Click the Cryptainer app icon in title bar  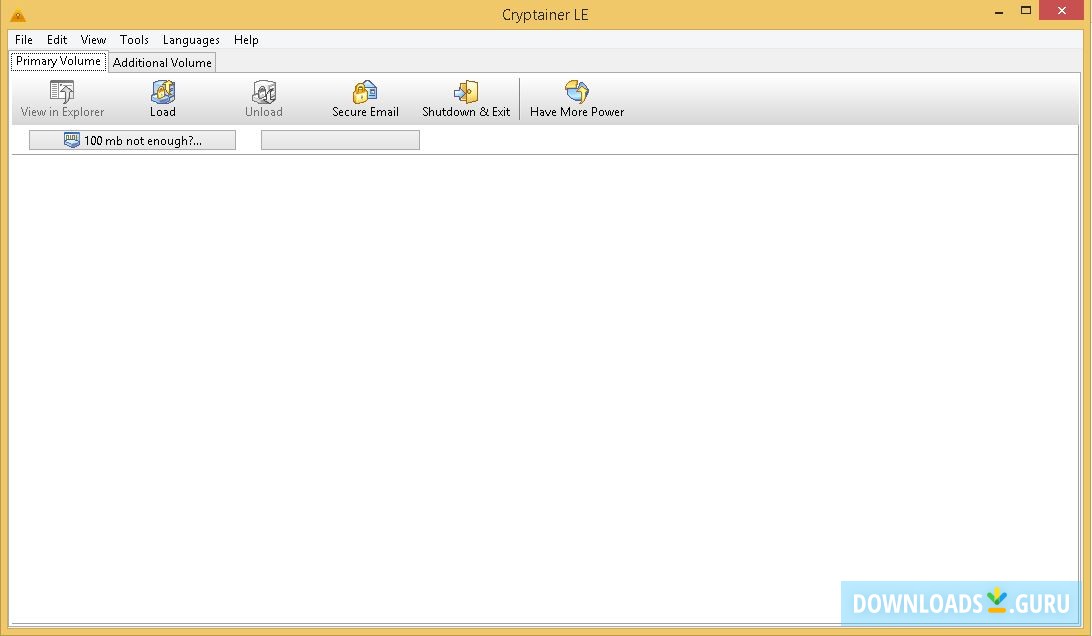click(17, 15)
